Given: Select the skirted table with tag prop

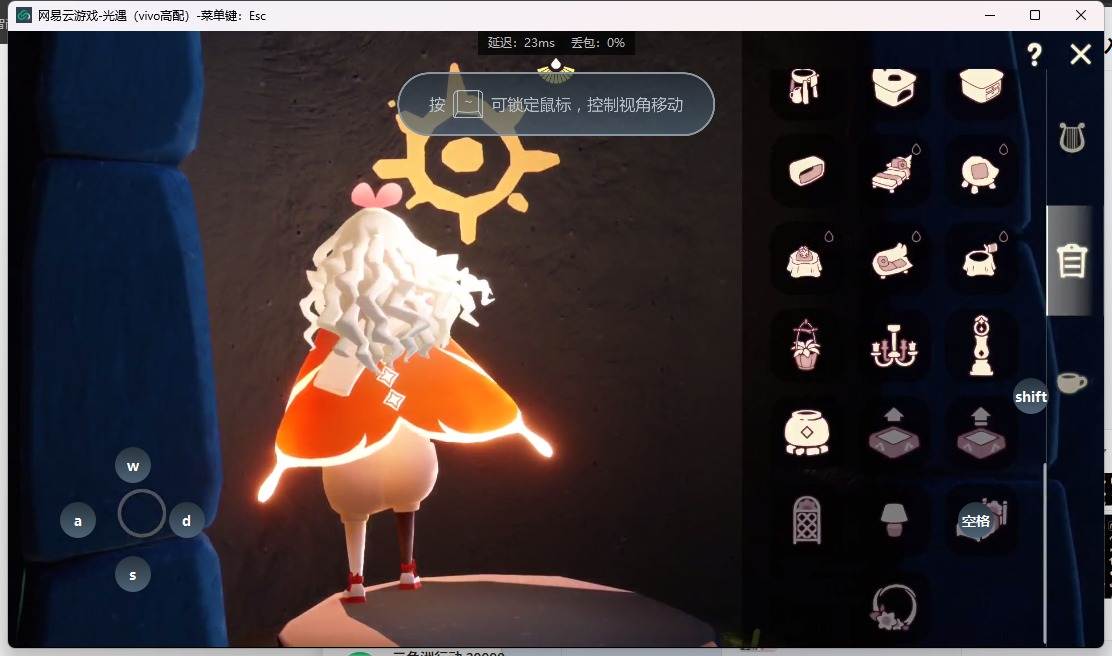Looking at the screenshot, I should 981,260.
